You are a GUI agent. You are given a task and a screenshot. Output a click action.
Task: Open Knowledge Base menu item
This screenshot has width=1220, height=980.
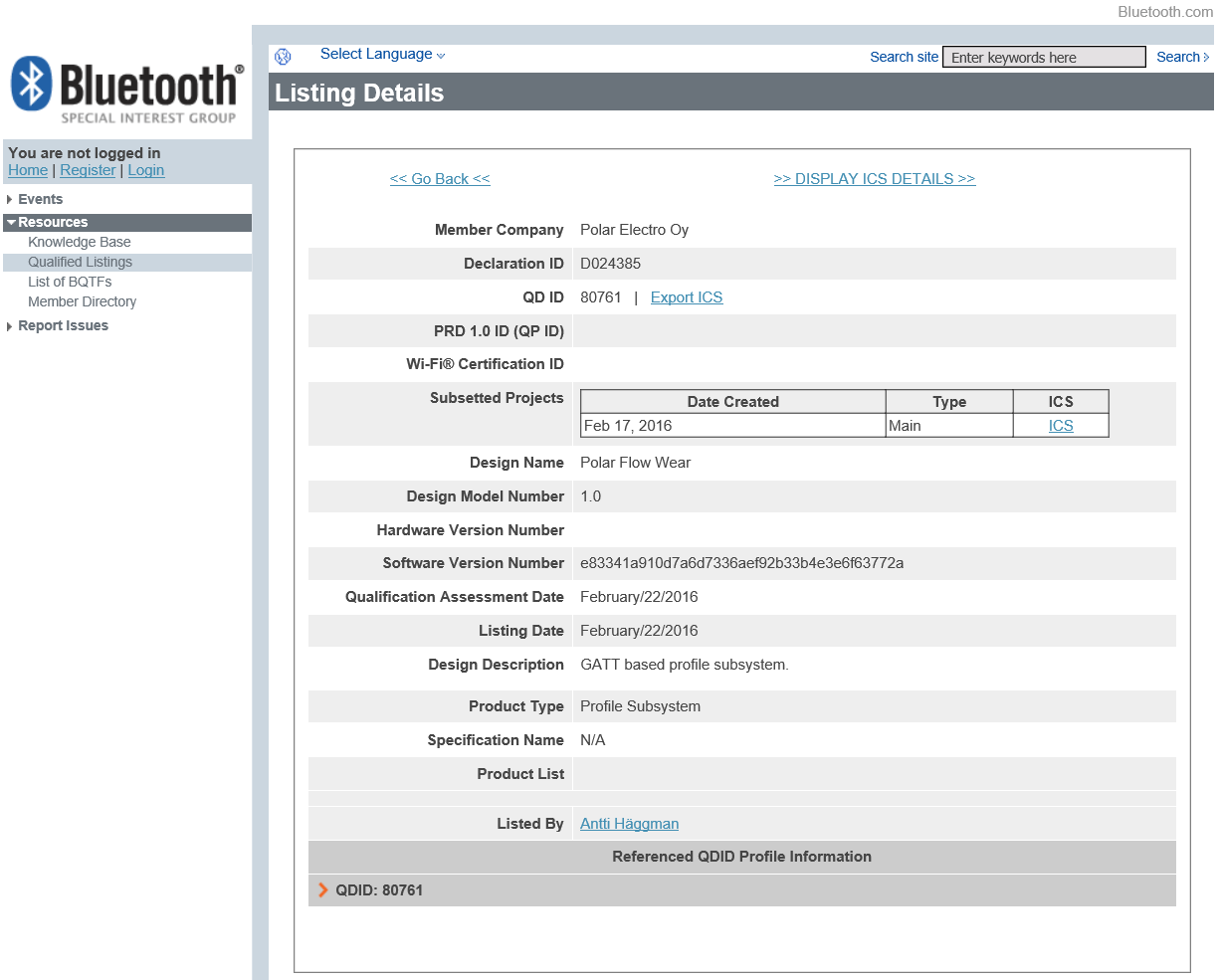(x=80, y=243)
